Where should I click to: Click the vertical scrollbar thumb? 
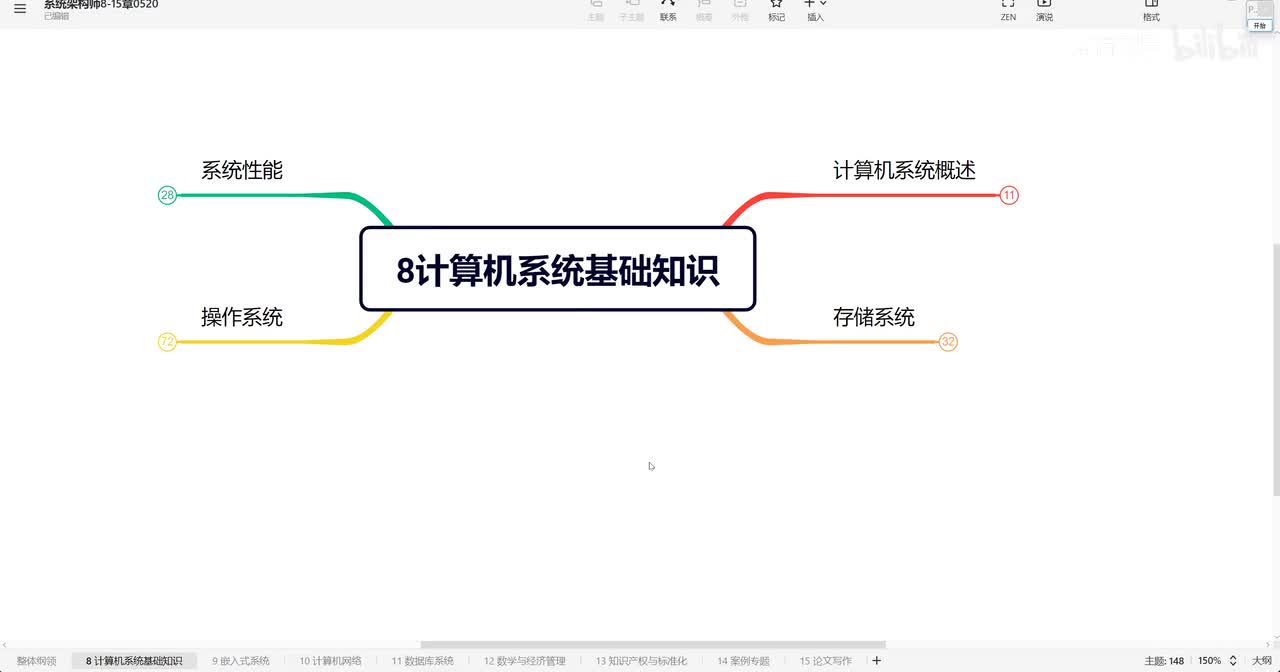pyautogui.click(x=1276, y=370)
